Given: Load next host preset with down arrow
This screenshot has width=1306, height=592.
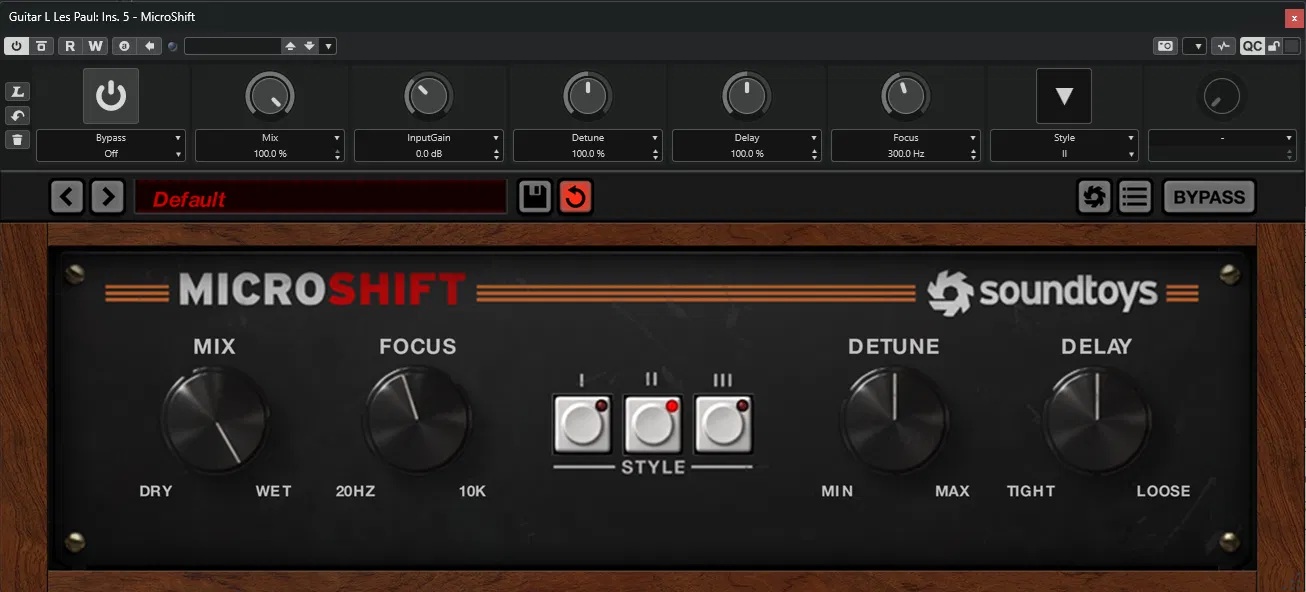Looking at the screenshot, I should pyautogui.click(x=310, y=46).
